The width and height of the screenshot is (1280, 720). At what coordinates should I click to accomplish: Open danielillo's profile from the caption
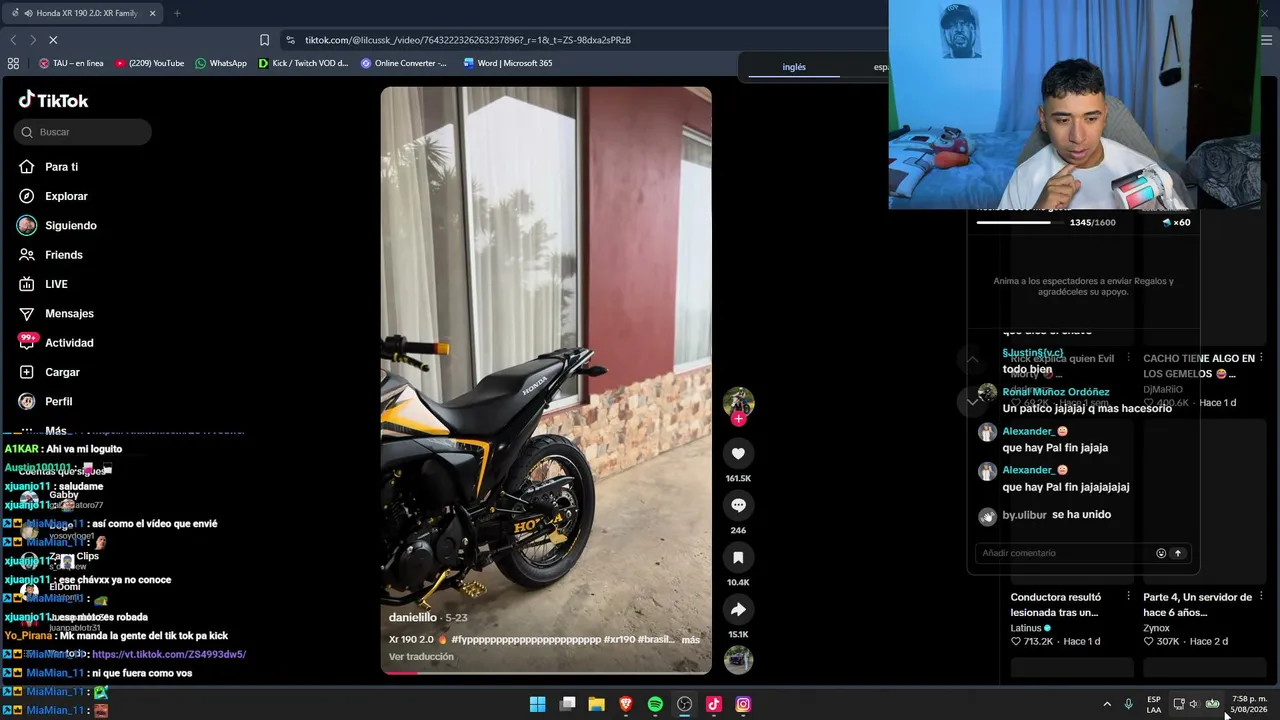(413, 618)
